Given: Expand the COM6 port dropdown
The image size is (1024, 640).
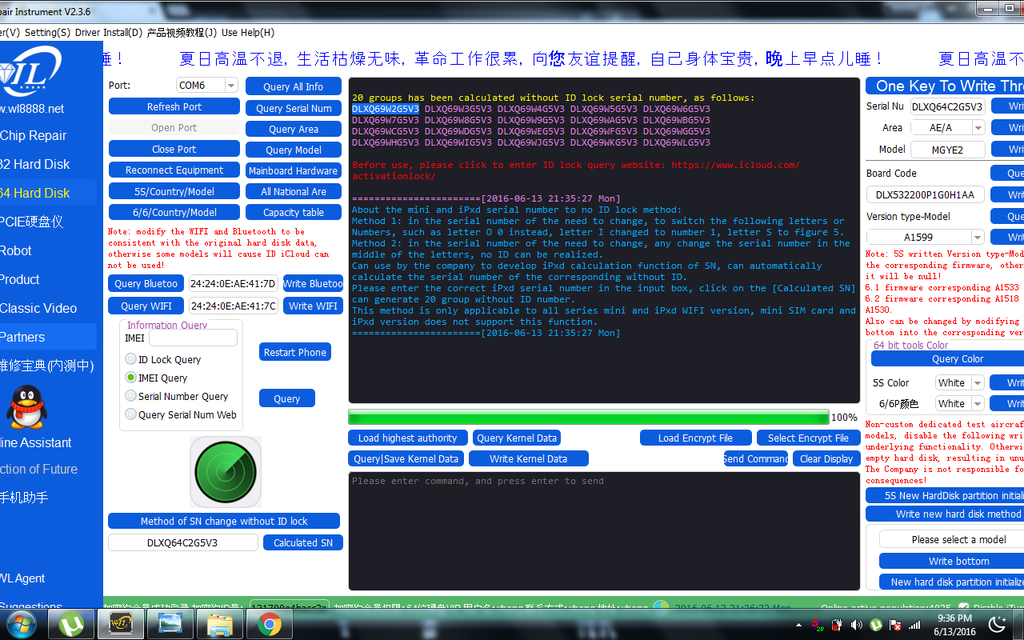Looking at the screenshot, I should [x=231, y=86].
